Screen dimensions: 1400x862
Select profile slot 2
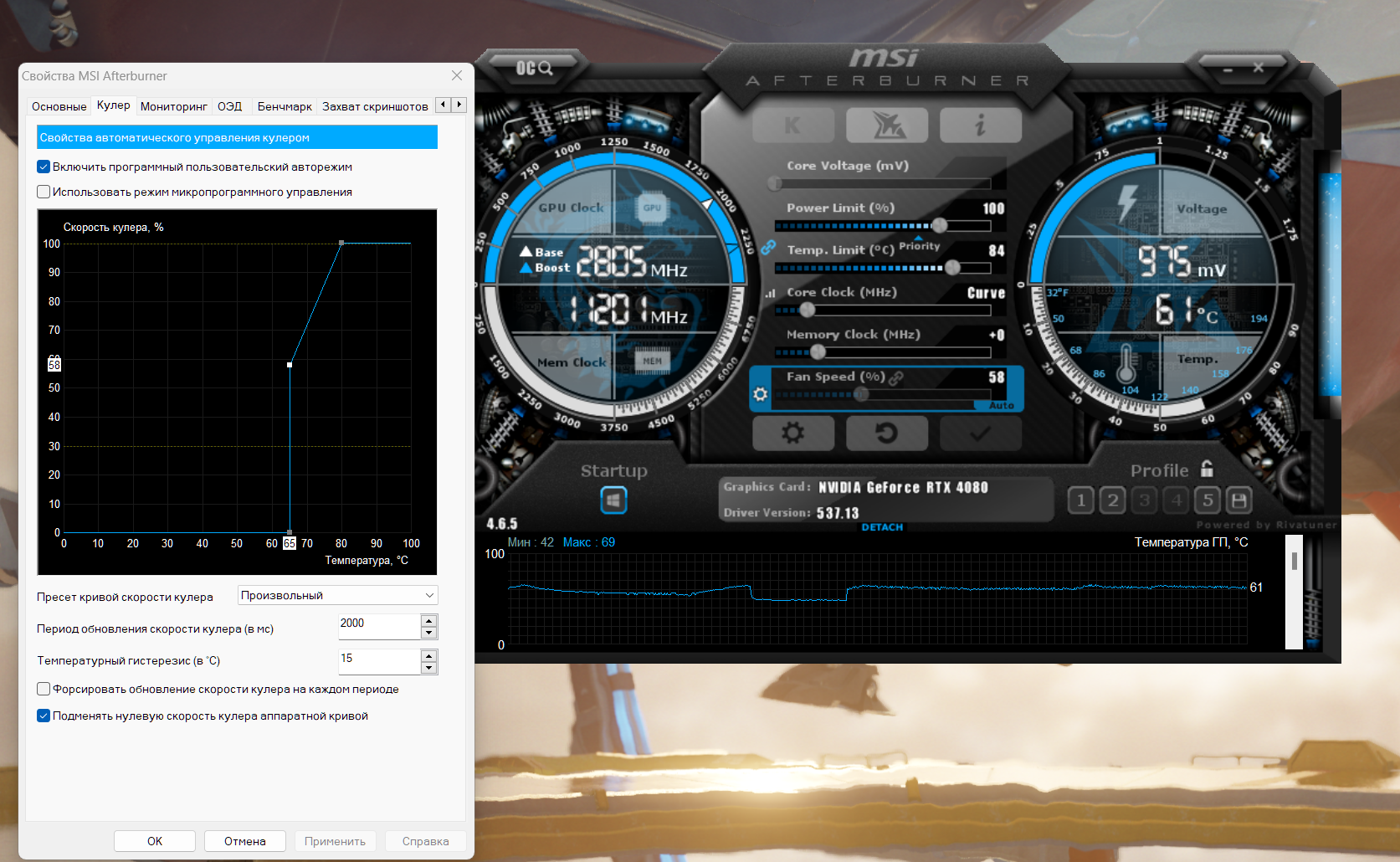[x=1112, y=500]
